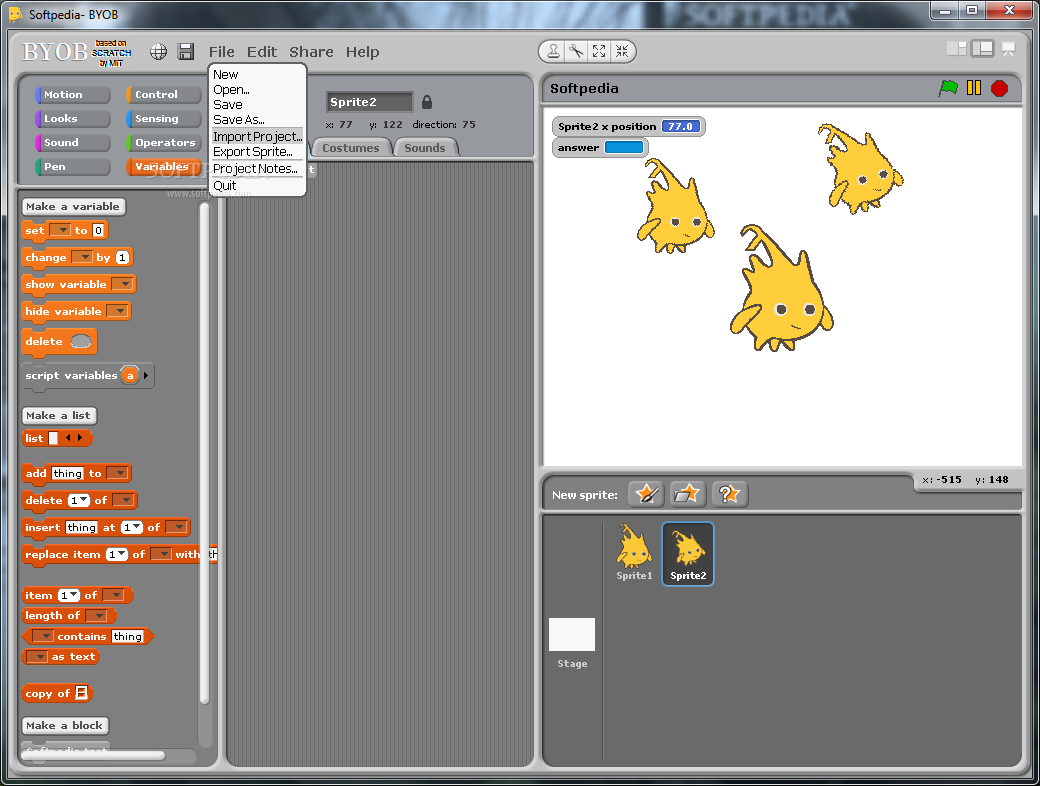This screenshot has width=1040, height=786.
Task: Open variable dropdown in set block
Action: tap(60, 230)
